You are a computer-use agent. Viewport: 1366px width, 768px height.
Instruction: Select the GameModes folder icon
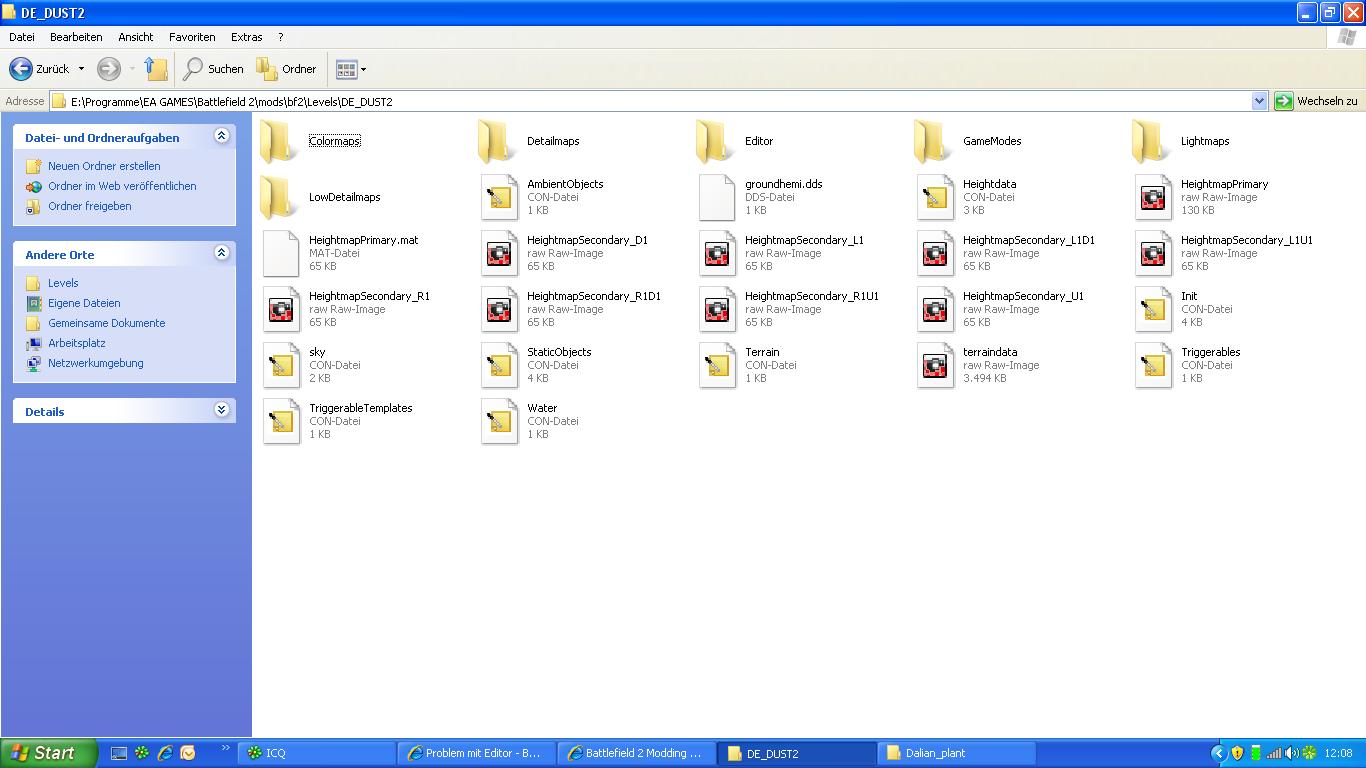(933, 141)
